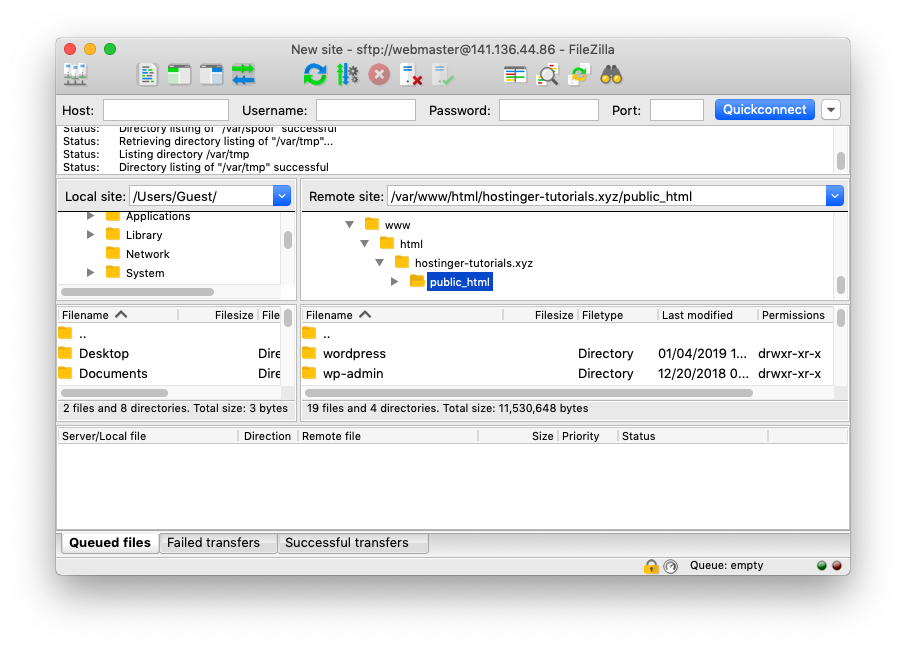Switch to the Queued files tab
Image resolution: width=906 pixels, height=649 pixels.
(110, 543)
